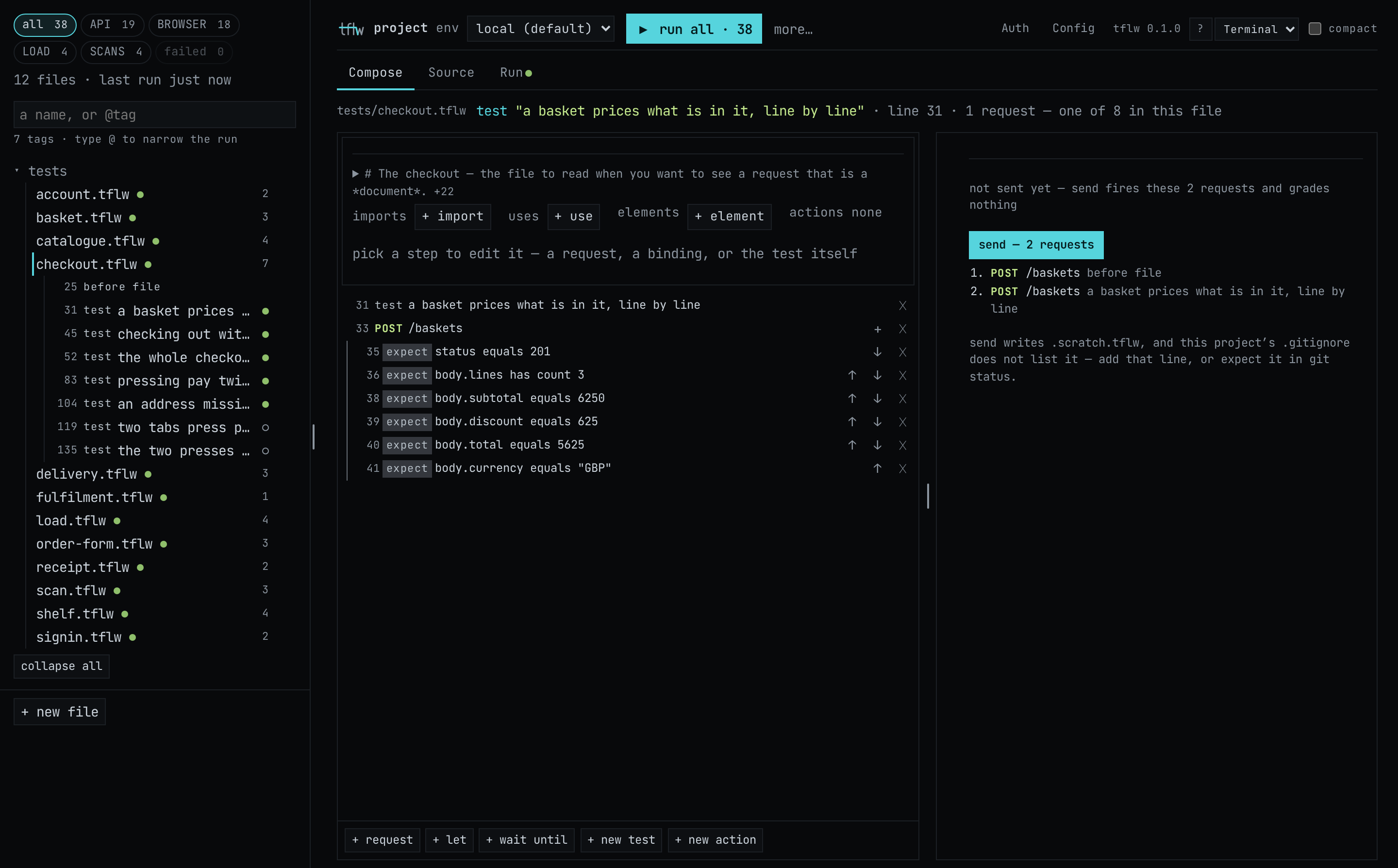This screenshot has width=1398, height=868.
Task: Open the Terminal dropdown
Action: [x=1256, y=29]
